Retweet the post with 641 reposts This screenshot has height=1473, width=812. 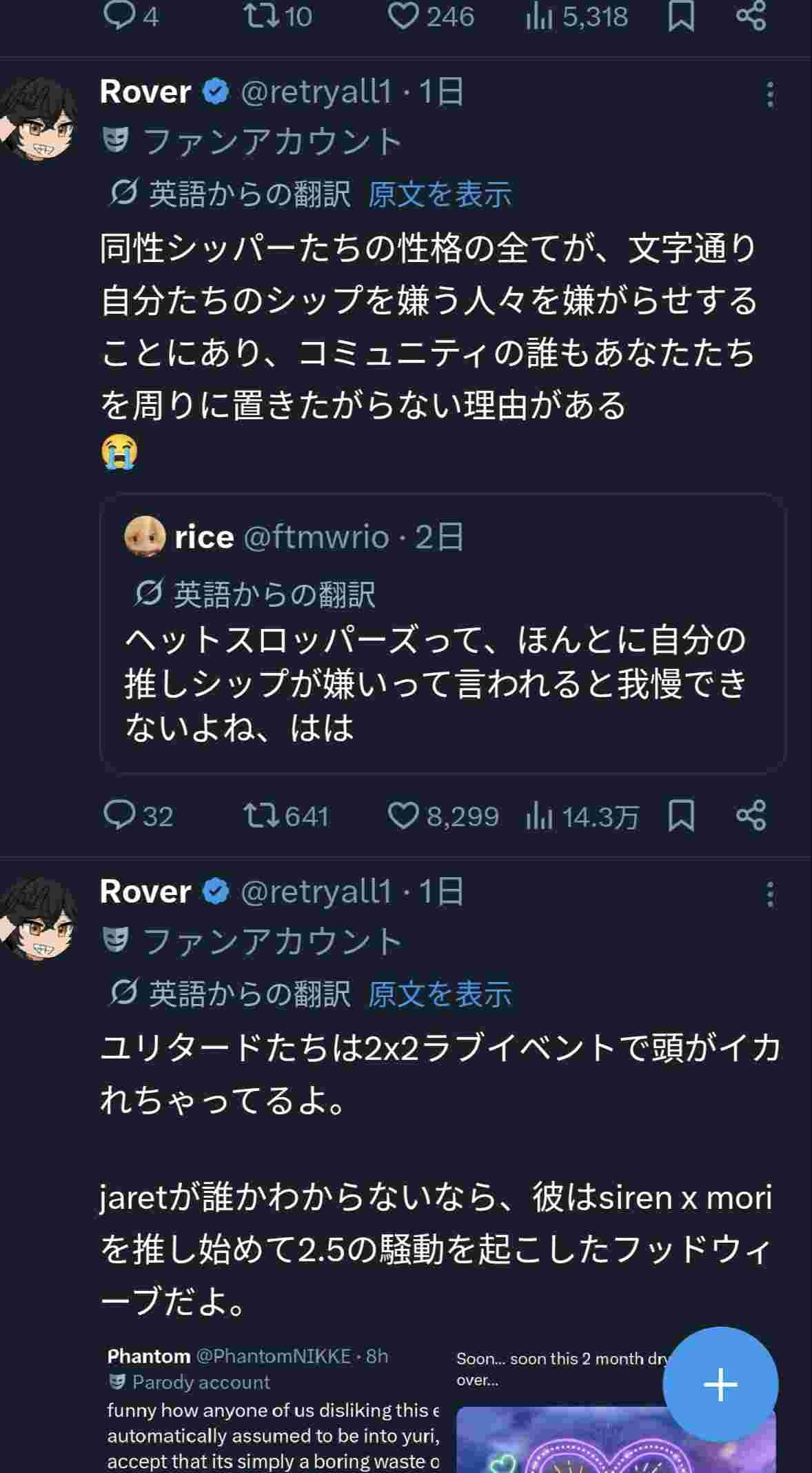[261, 815]
